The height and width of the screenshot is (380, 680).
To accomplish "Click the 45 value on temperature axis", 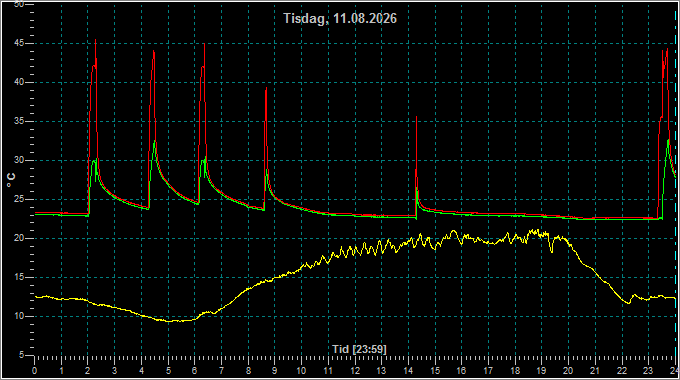I will 19,43.
